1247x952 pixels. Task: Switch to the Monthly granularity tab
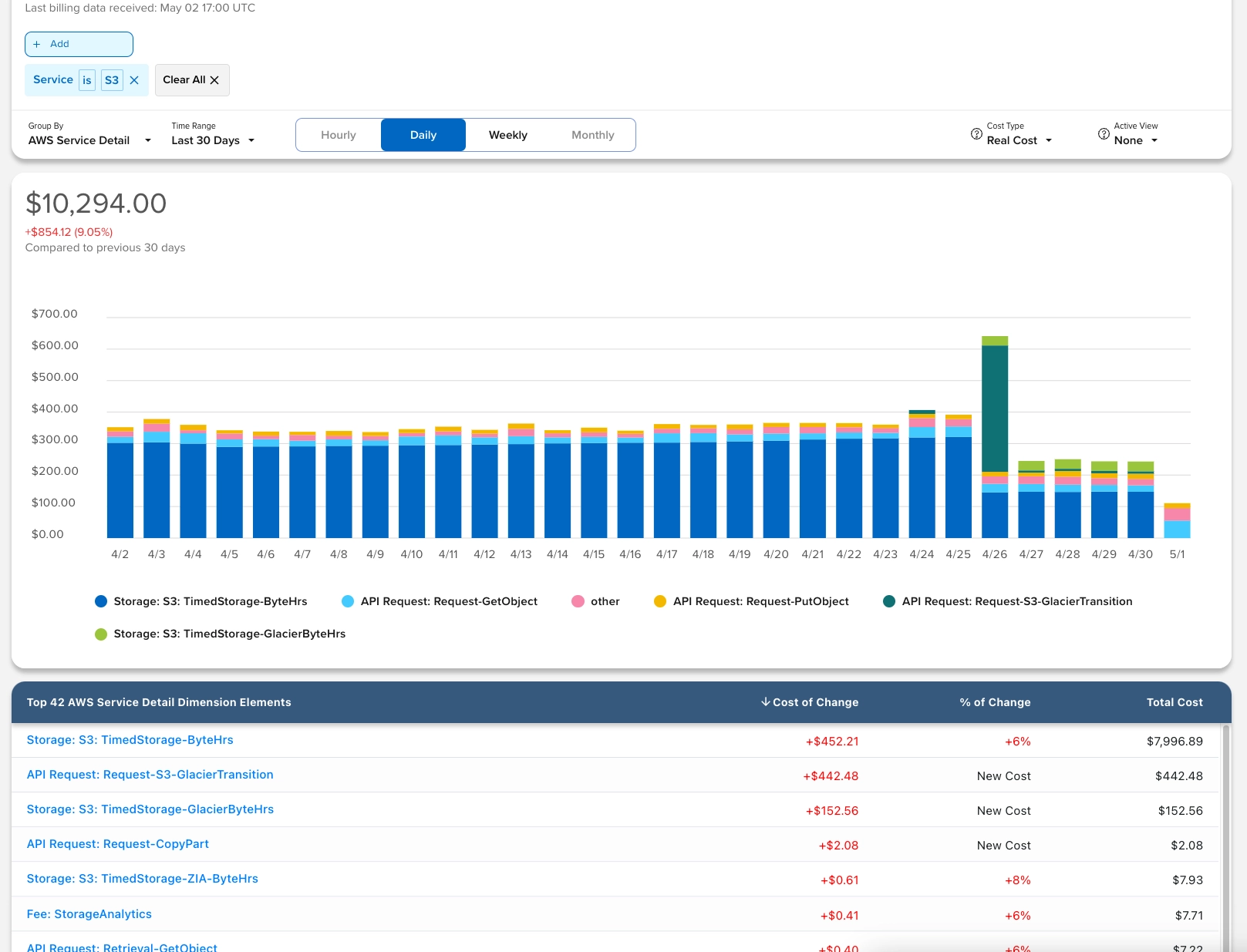(593, 135)
